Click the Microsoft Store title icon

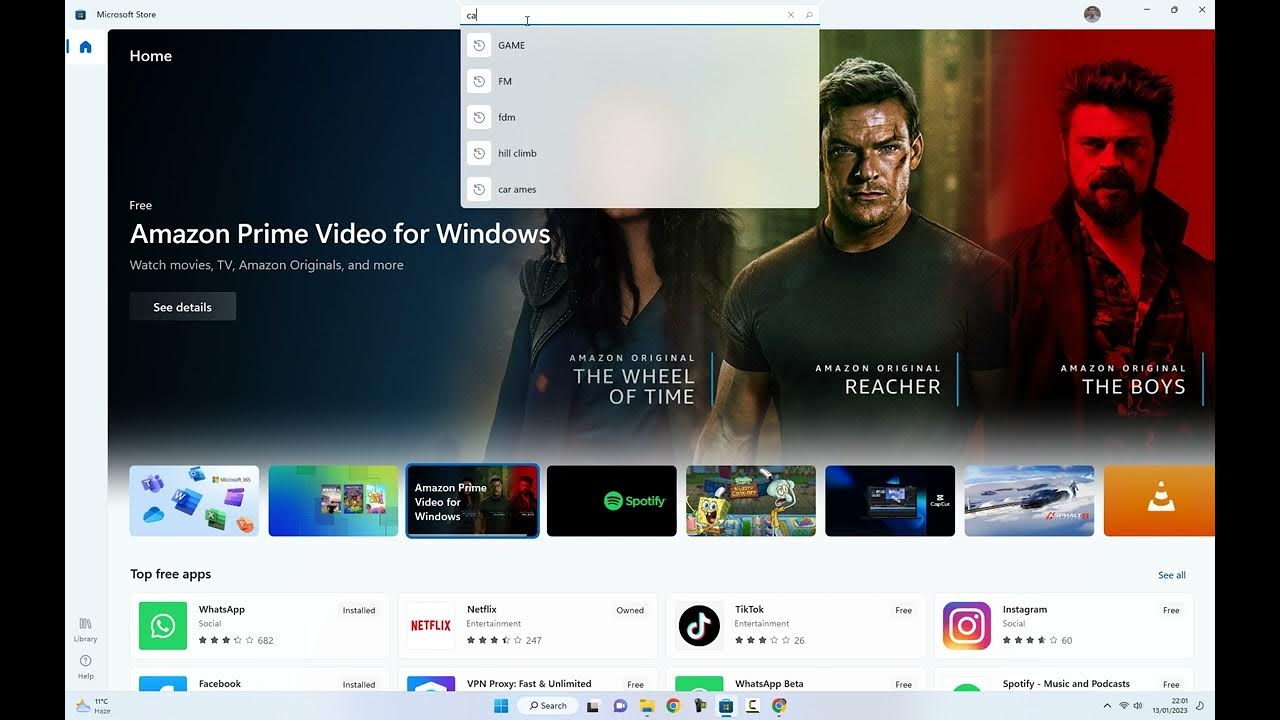[81, 14]
